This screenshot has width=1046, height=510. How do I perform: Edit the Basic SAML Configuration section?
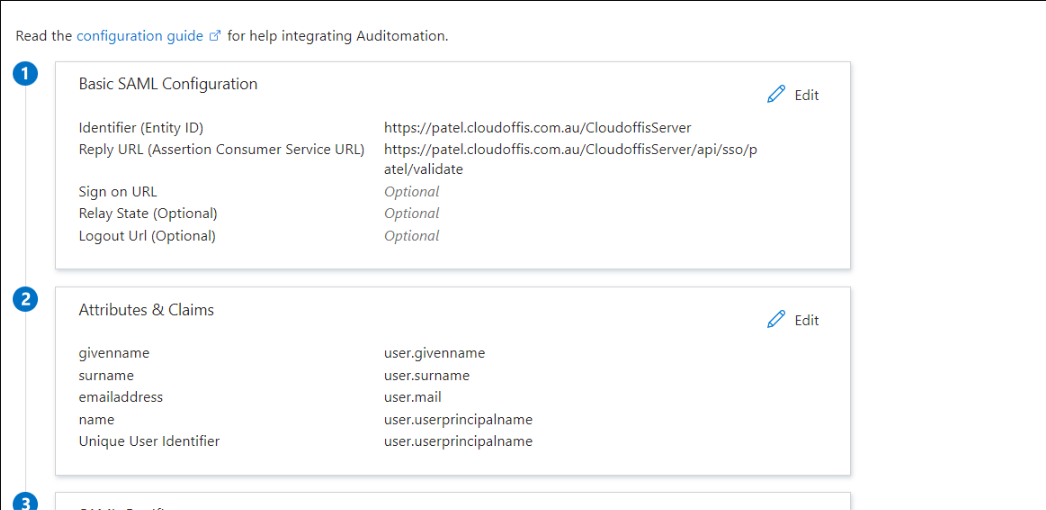tap(806, 95)
